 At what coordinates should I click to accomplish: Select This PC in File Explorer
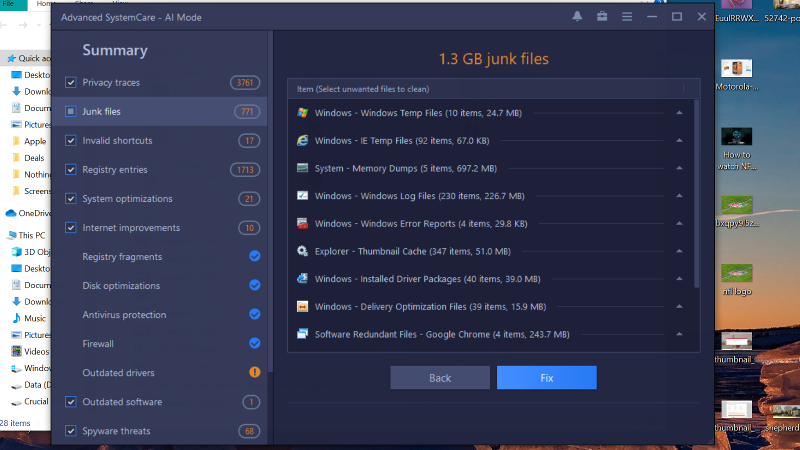click(x=27, y=235)
